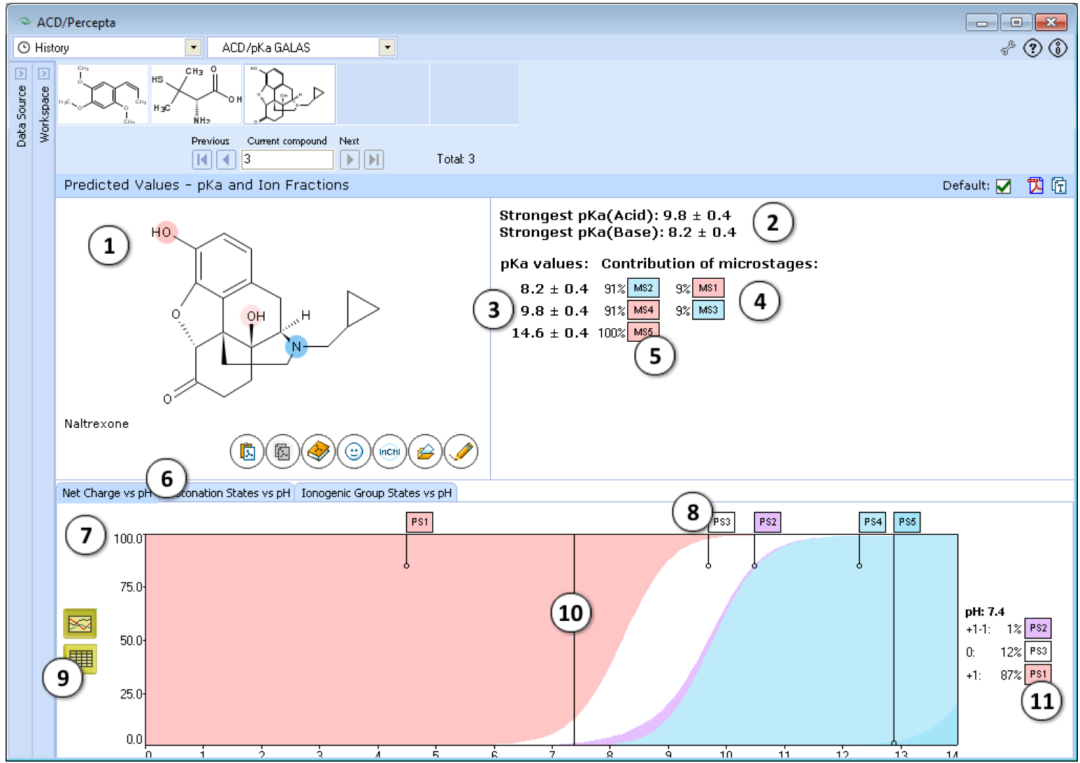This screenshot has height=763, width=1080.
Task: Click the smiley feedback icon below the structure
Action: pyautogui.click(x=354, y=452)
